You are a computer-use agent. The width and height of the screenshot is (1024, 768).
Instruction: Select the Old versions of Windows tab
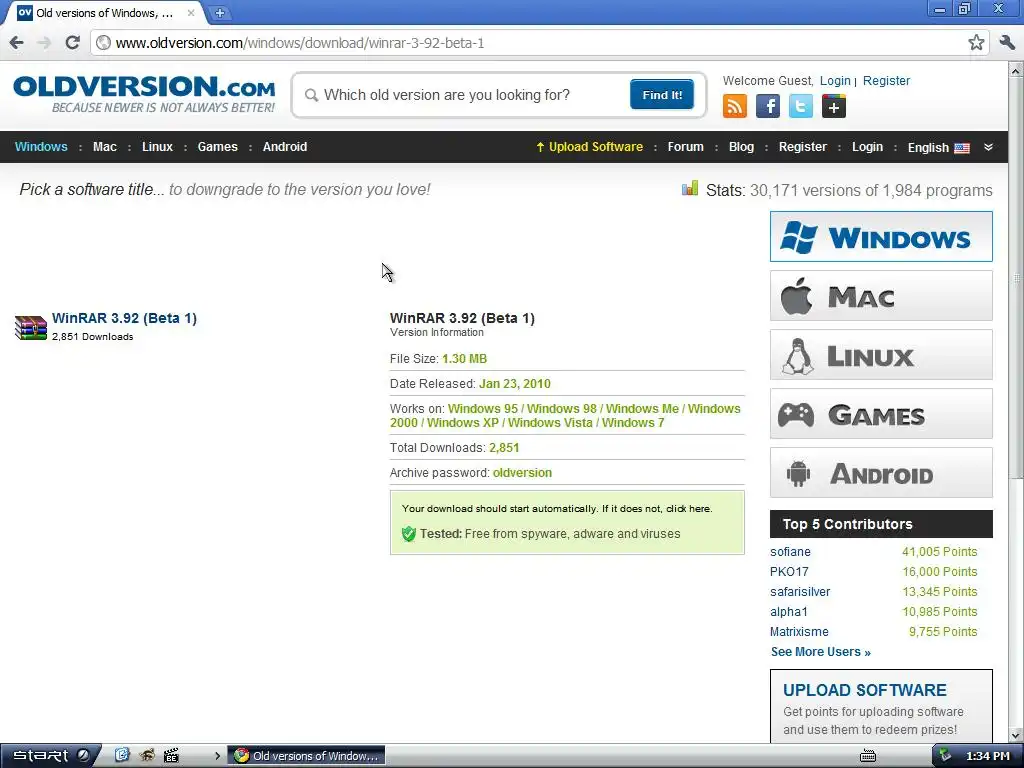[x=104, y=12]
